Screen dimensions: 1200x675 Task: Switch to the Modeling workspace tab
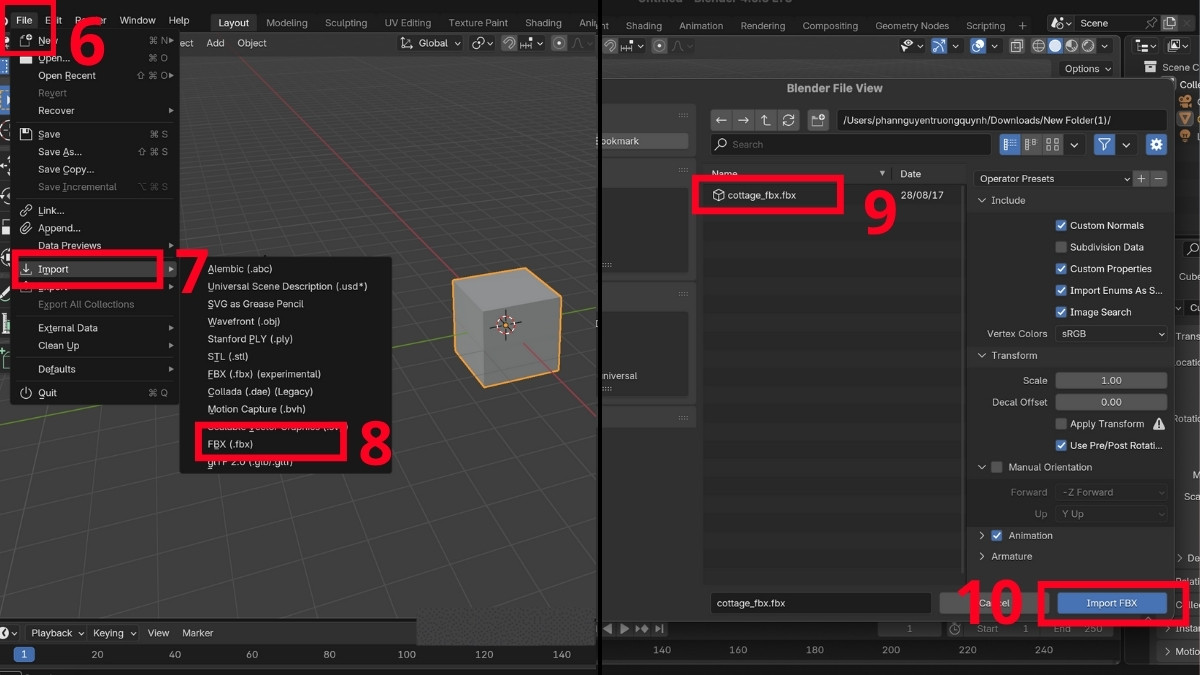[x=287, y=23]
